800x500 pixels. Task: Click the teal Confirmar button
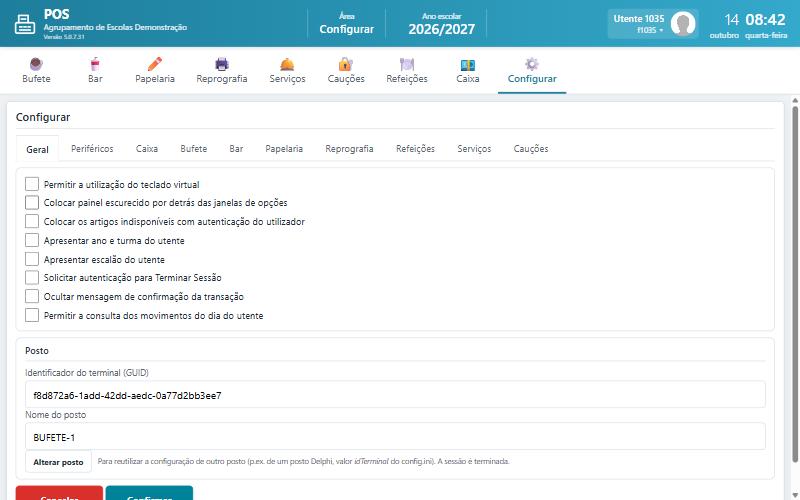(x=149, y=493)
